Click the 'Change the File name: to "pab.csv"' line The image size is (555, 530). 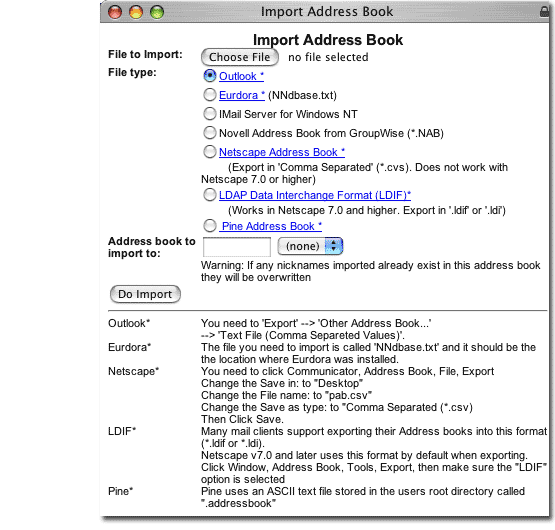(286, 395)
